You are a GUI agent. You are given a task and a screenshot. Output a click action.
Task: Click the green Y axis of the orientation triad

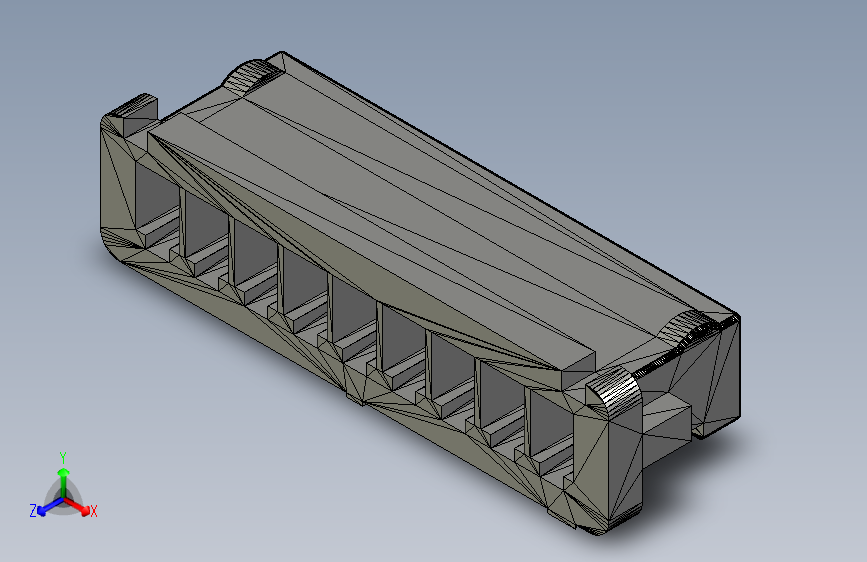point(64,483)
